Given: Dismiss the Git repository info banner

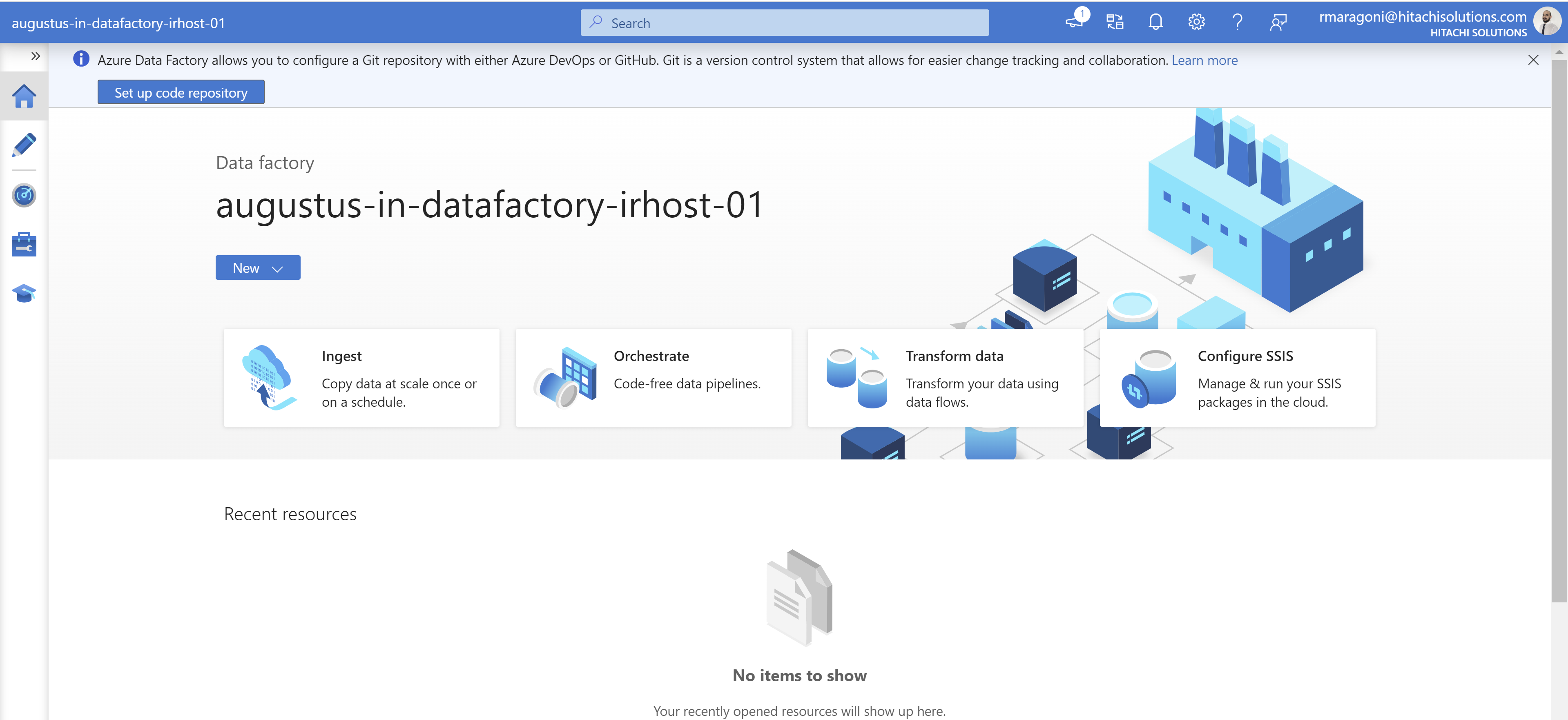Looking at the screenshot, I should [1533, 60].
